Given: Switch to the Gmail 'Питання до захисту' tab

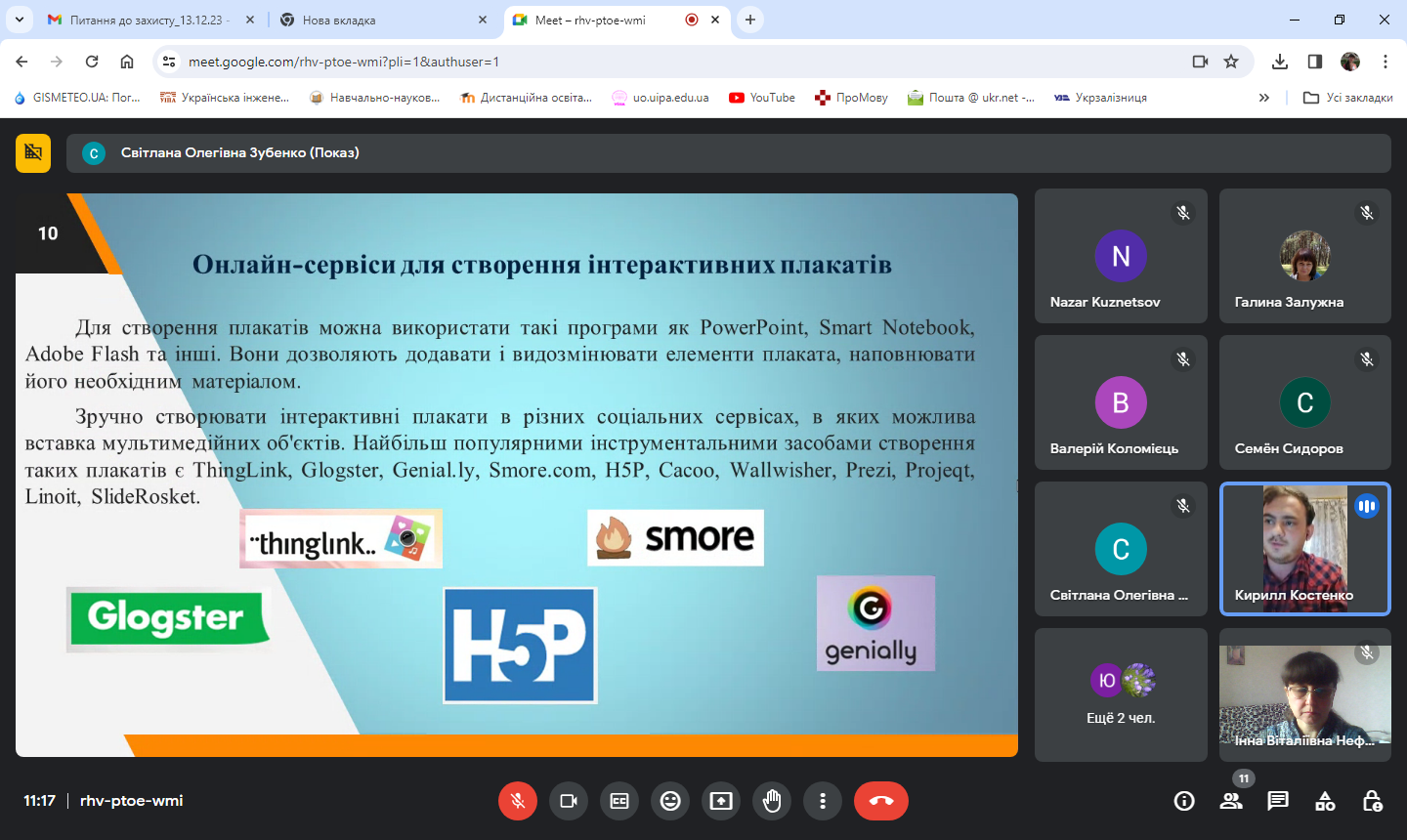Looking at the screenshot, I should [152, 20].
